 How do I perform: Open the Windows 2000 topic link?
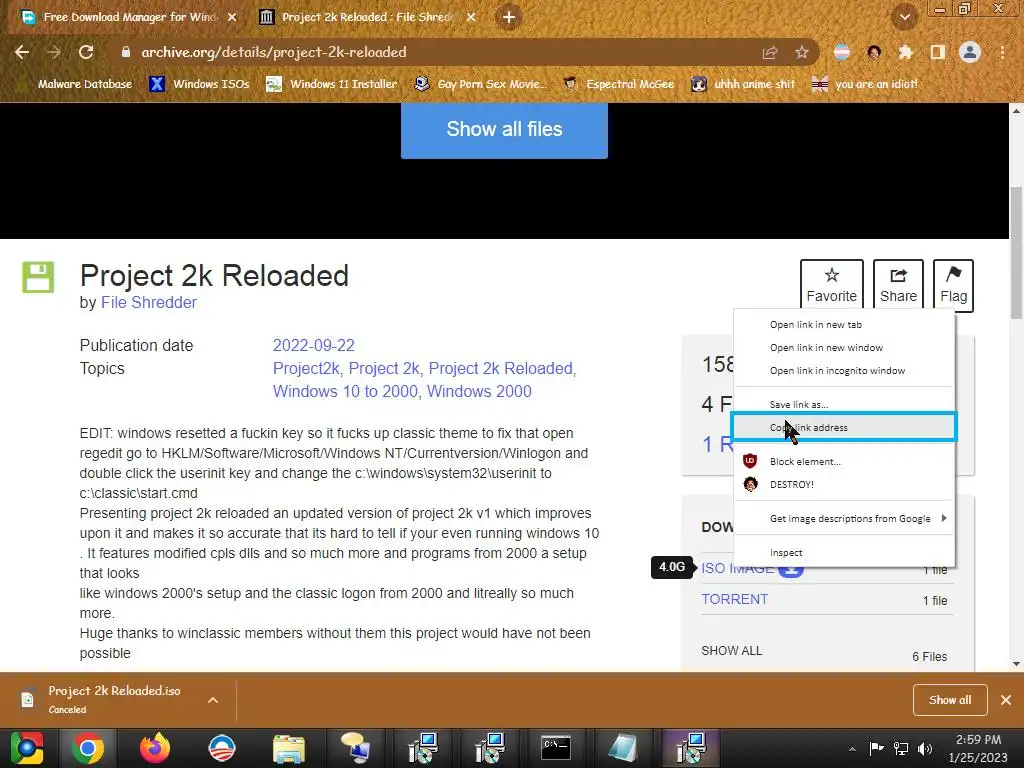tap(479, 391)
